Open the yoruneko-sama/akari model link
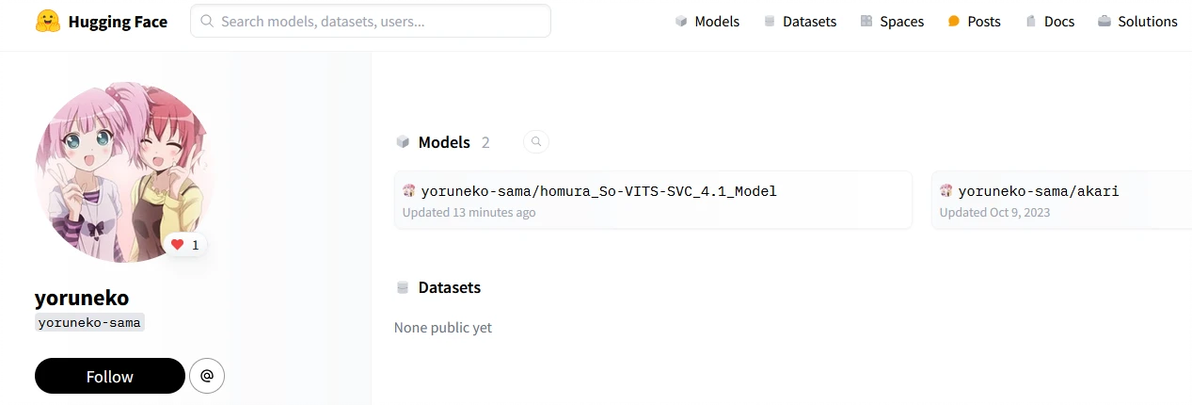The image size is (1192, 405). click(1038, 191)
